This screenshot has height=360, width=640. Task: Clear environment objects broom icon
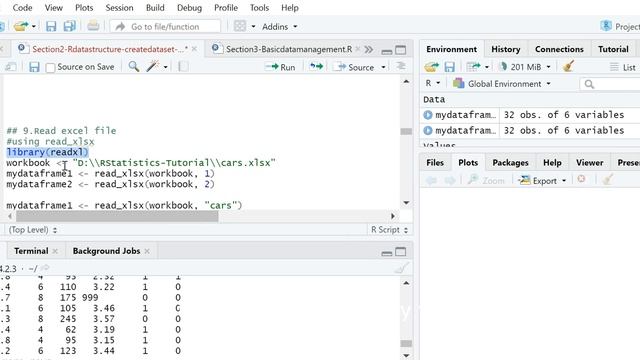(568, 66)
